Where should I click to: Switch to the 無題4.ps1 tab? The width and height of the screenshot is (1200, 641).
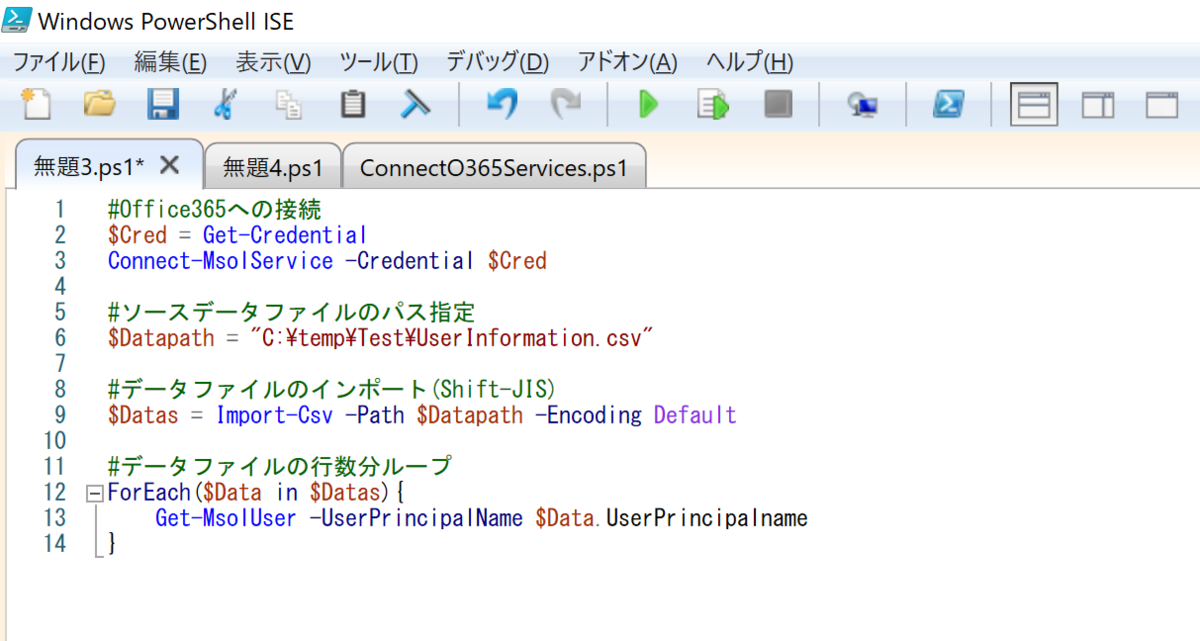pyautogui.click(x=272, y=167)
